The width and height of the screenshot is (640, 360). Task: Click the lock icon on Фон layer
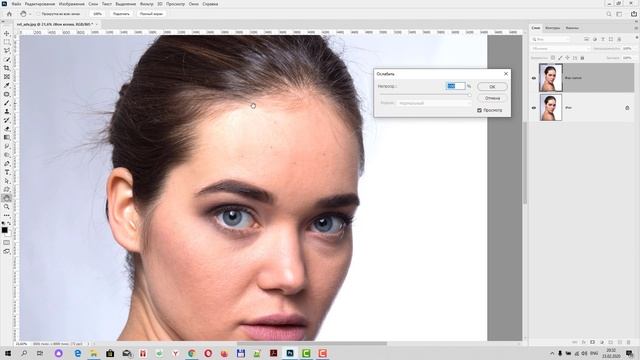[x=627, y=108]
